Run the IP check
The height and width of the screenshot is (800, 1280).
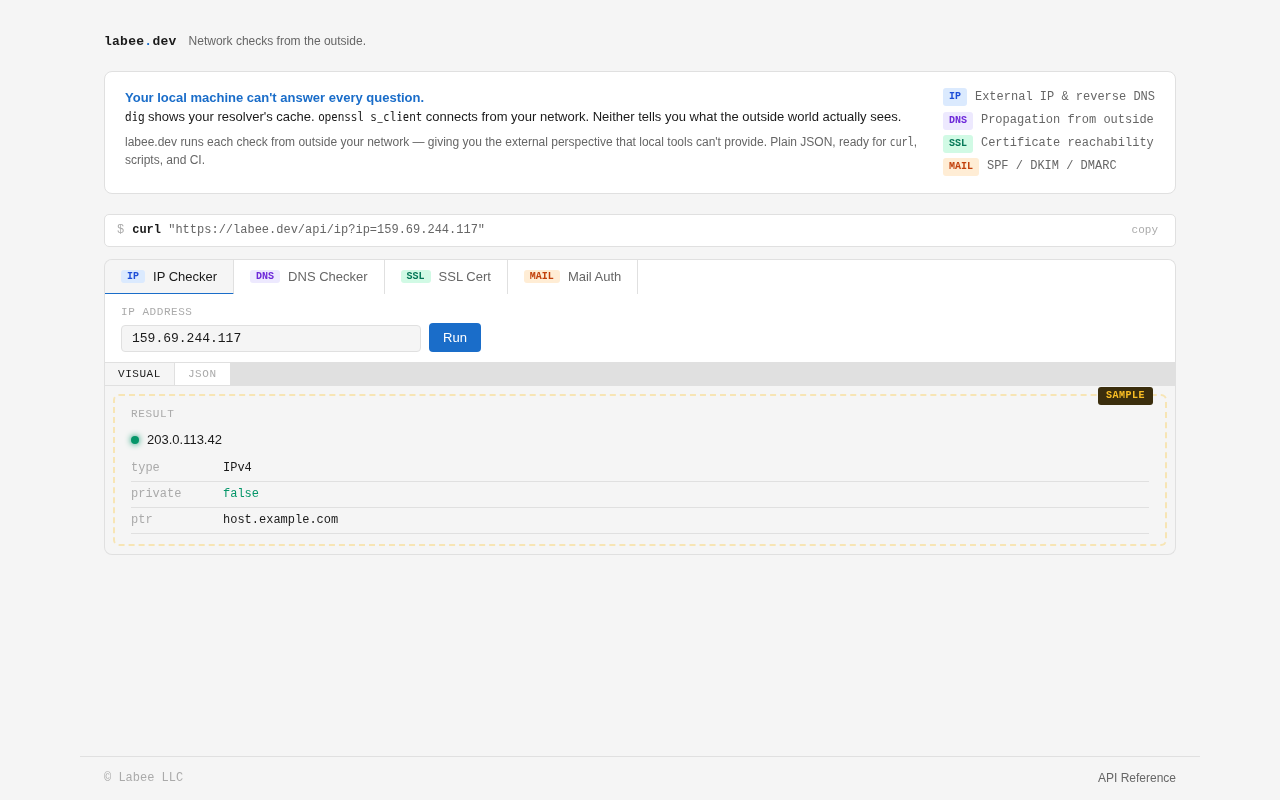pyautogui.click(x=455, y=338)
